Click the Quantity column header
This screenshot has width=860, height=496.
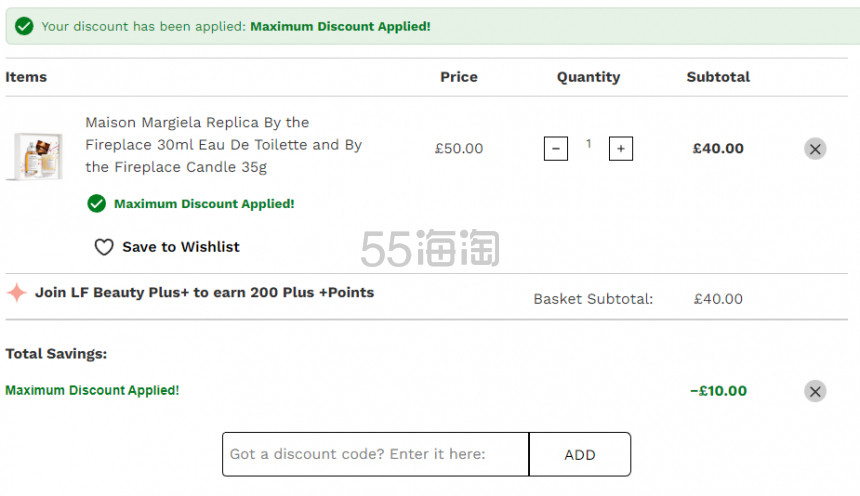[588, 77]
